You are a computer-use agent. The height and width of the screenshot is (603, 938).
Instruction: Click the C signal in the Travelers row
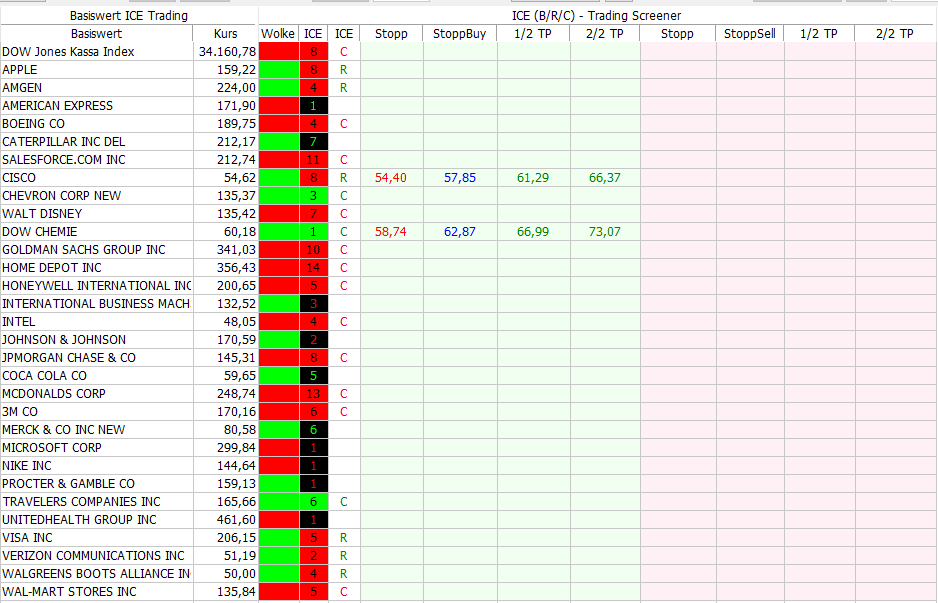pyautogui.click(x=343, y=502)
